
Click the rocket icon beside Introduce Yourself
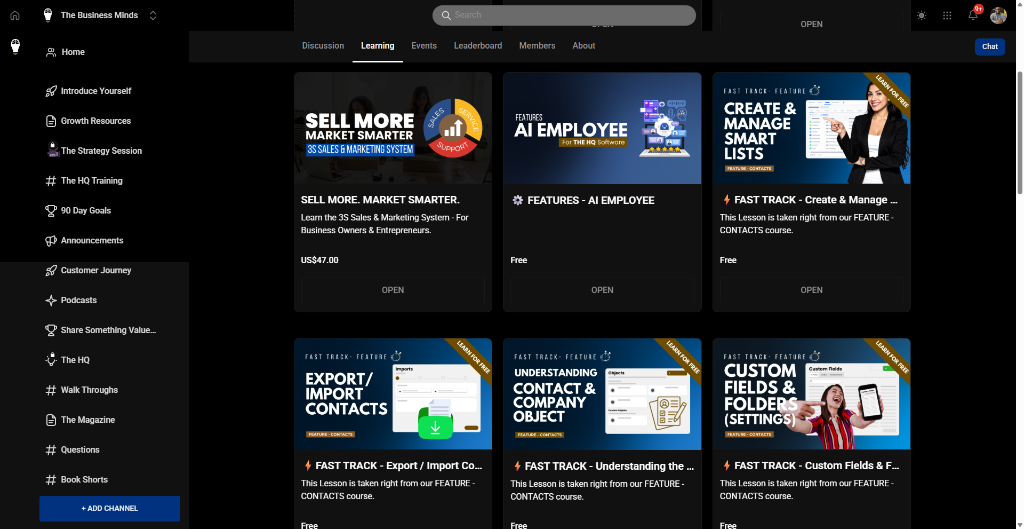tap(51, 91)
